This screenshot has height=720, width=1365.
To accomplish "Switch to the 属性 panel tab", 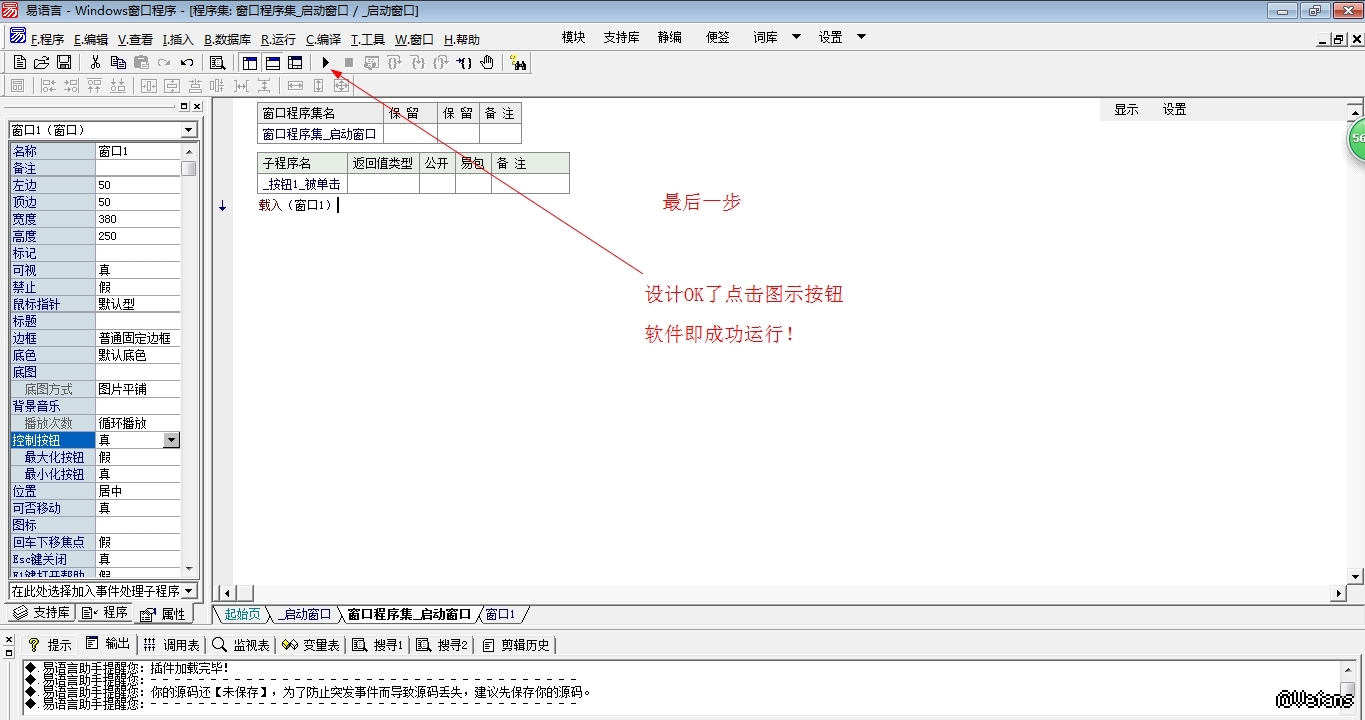I will pyautogui.click(x=163, y=613).
